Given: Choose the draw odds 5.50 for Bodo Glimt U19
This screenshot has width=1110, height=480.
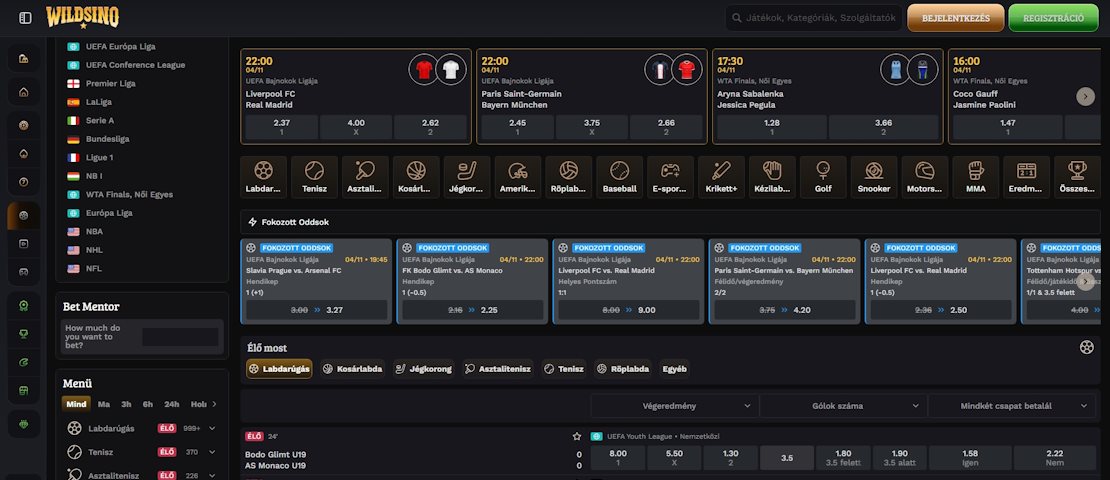Looking at the screenshot, I should [675, 457].
